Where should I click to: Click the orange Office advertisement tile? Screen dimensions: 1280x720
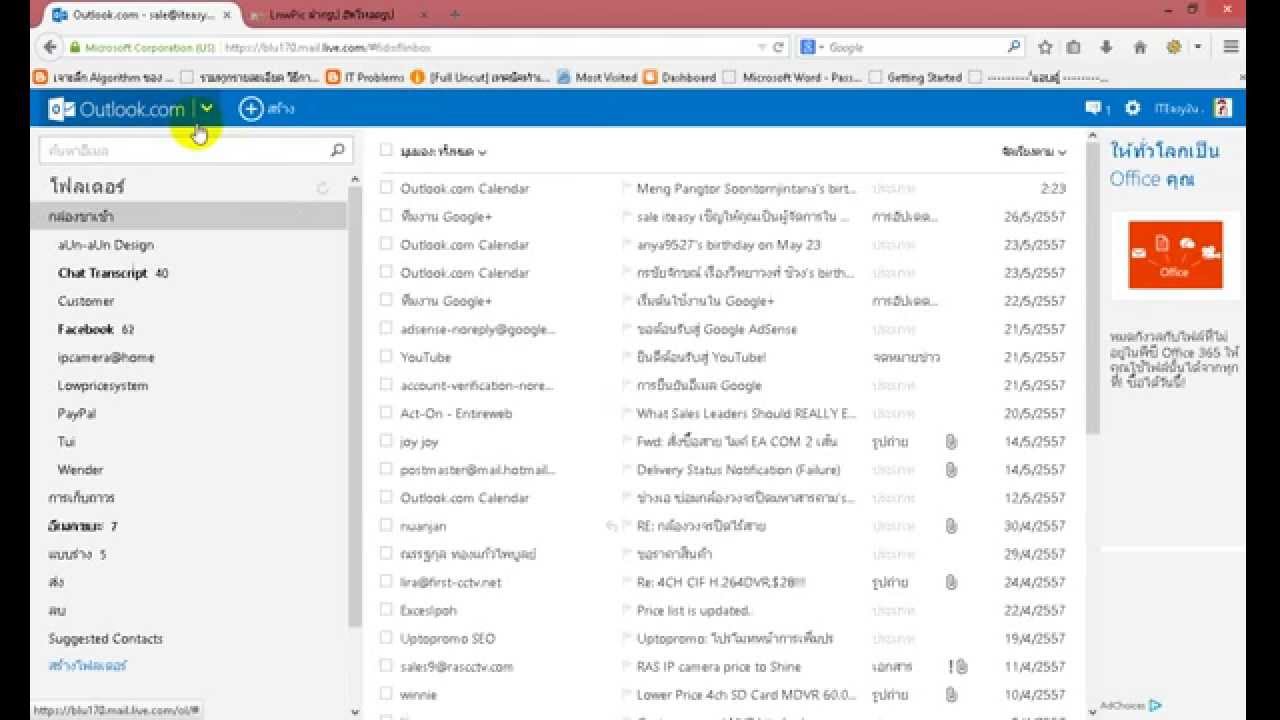pos(1175,255)
